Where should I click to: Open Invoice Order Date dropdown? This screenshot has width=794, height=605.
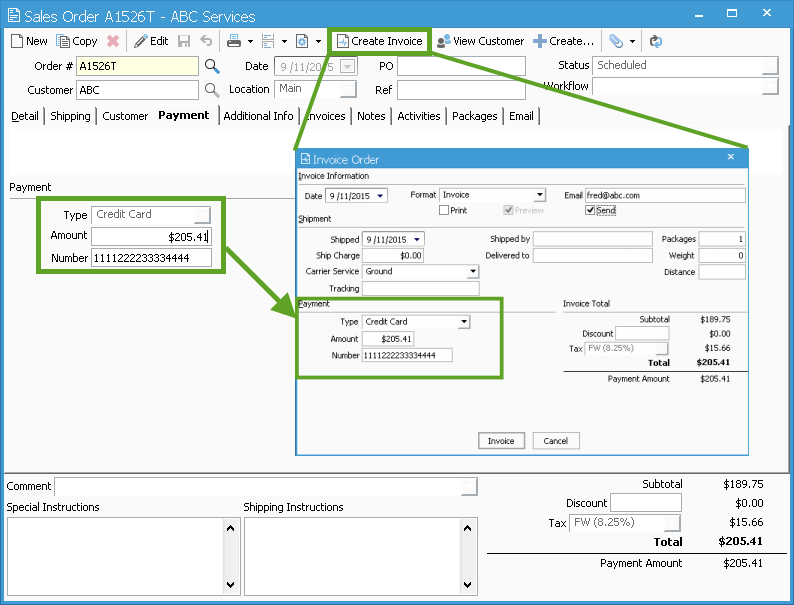(x=380, y=195)
